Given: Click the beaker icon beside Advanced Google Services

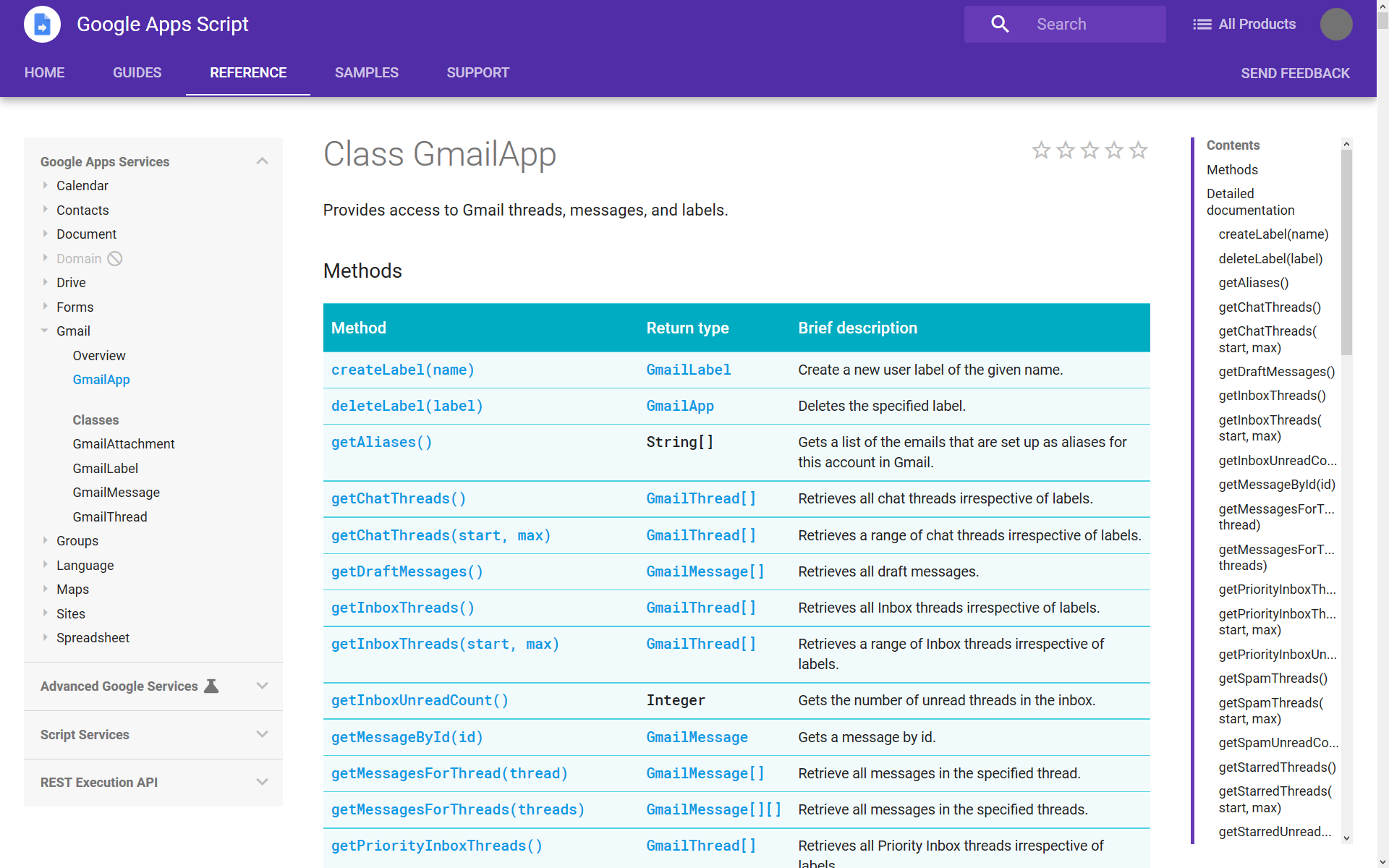Looking at the screenshot, I should pos(211,686).
